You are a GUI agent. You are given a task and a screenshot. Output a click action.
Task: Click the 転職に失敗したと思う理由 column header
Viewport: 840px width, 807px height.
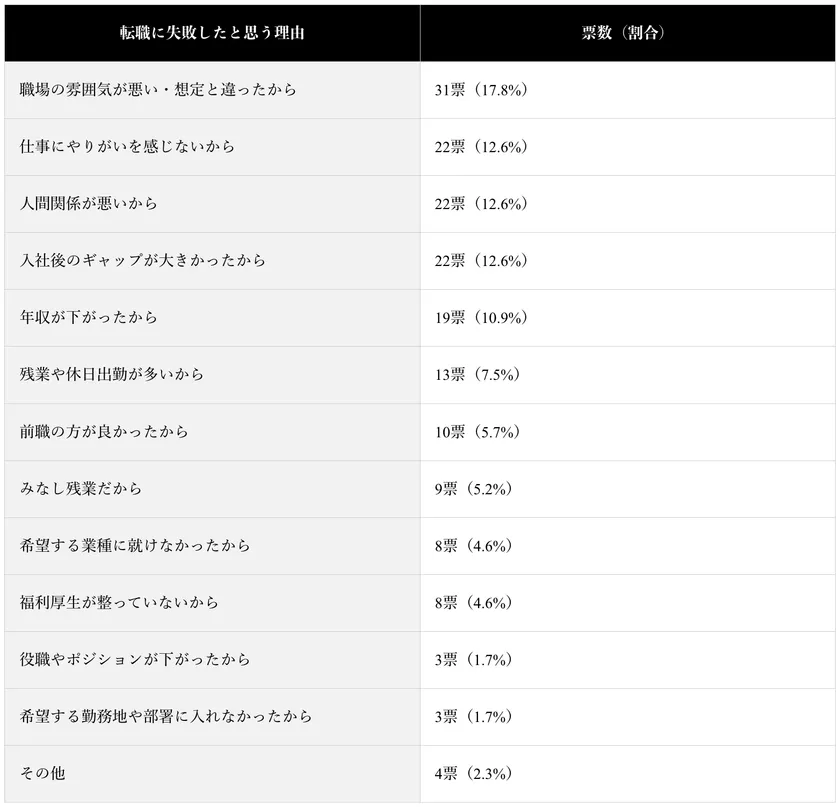pos(212,33)
